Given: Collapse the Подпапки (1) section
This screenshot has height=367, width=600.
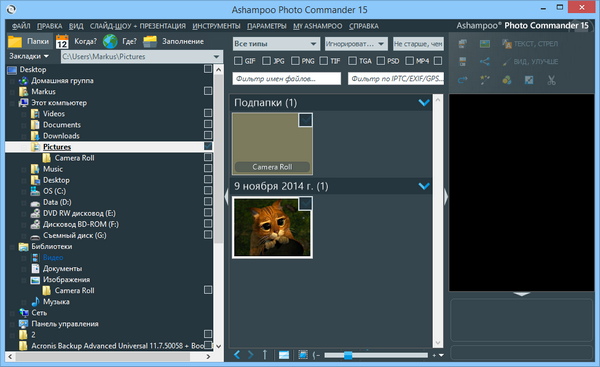Looking at the screenshot, I should [424, 103].
